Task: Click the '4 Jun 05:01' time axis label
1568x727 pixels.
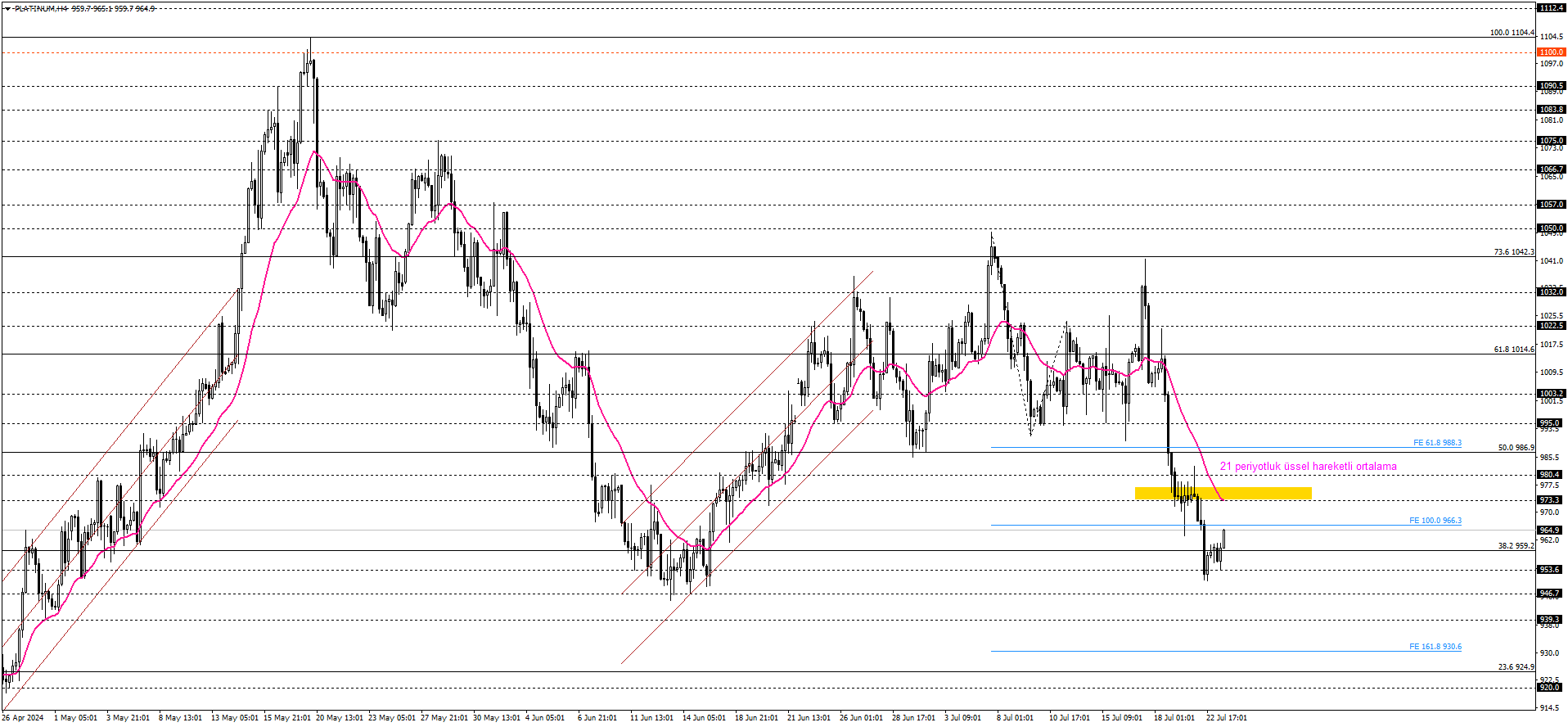Action: coord(545,718)
